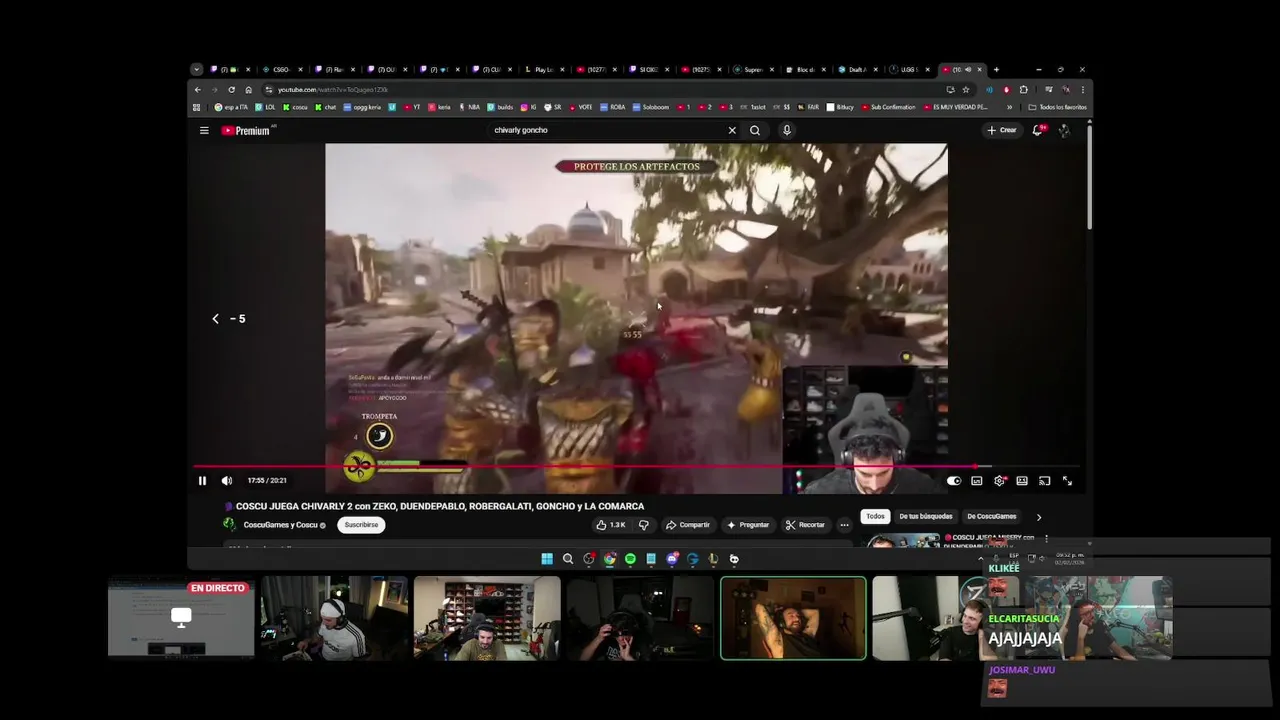1280x720 pixels.
Task: Pause the YouTube video
Action: (202, 481)
